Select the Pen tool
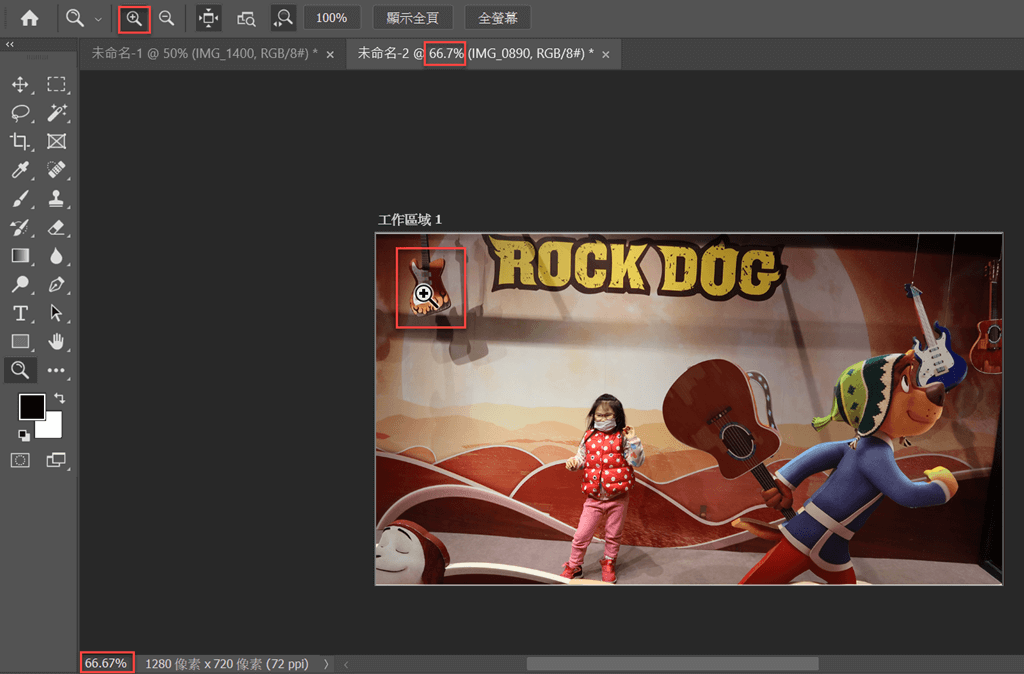This screenshot has height=674, width=1024. (56, 284)
